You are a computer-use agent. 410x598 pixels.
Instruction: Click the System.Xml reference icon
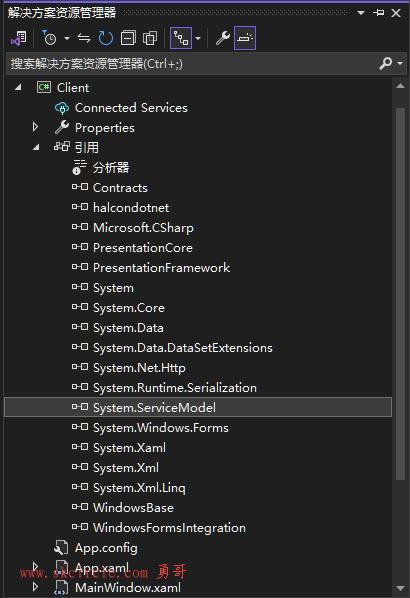(80, 467)
